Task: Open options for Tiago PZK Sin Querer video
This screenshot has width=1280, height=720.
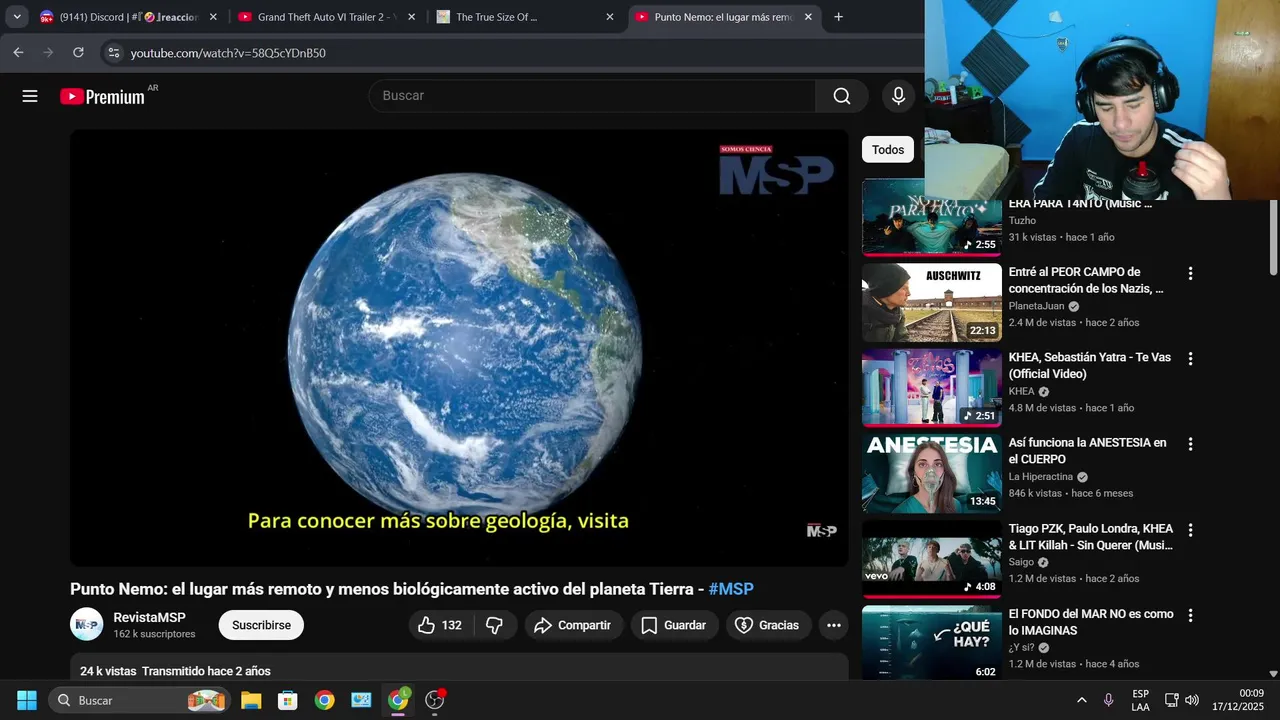Action: click(1190, 529)
